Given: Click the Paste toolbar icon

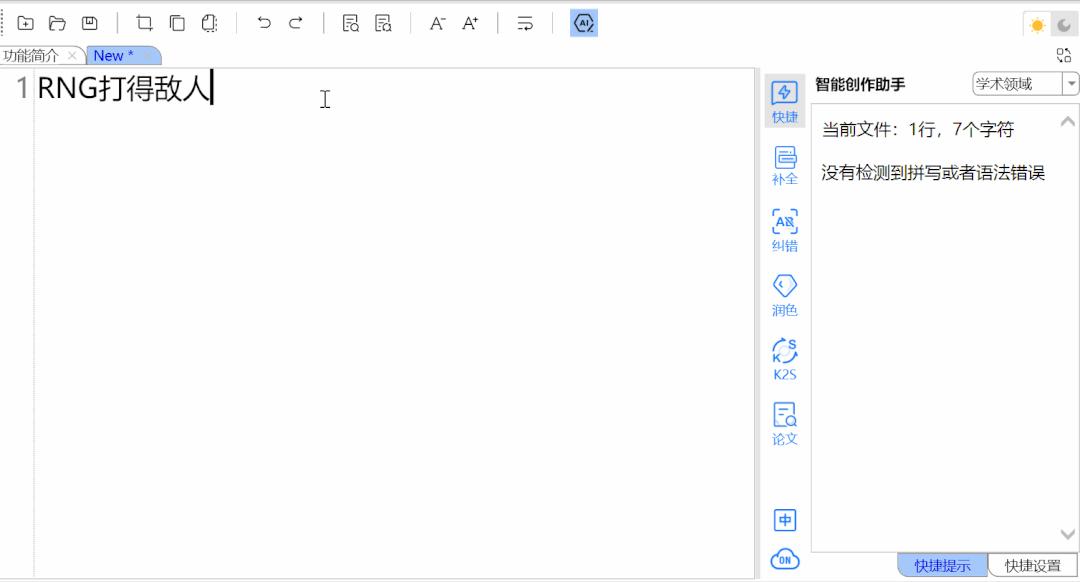Looking at the screenshot, I should coord(209,23).
